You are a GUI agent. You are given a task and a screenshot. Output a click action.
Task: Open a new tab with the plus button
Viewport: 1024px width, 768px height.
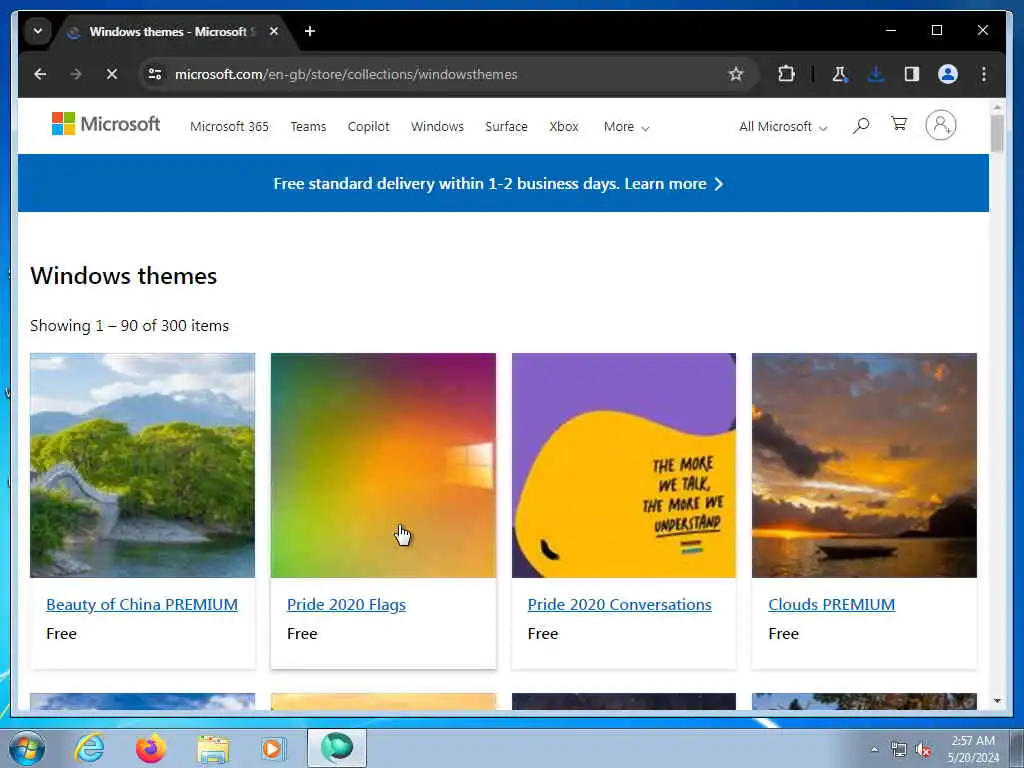click(x=310, y=31)
